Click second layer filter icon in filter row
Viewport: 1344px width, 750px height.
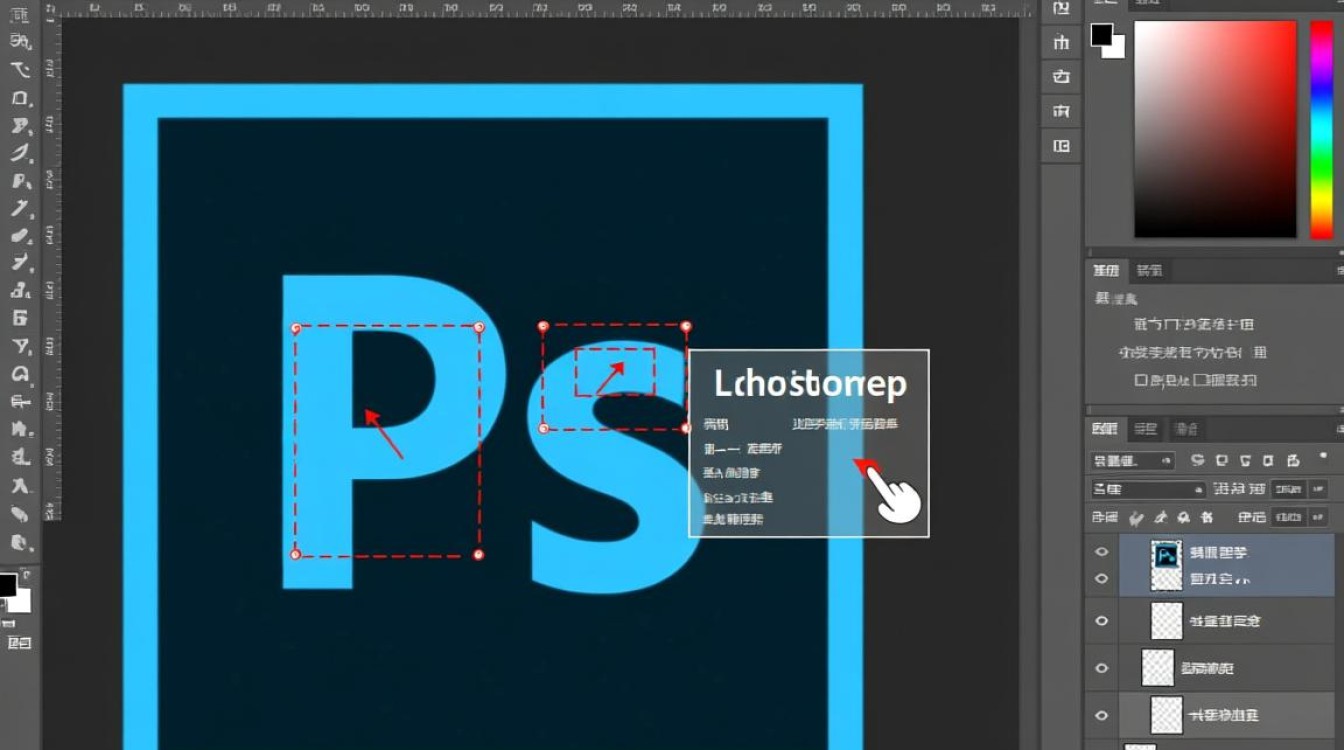[x=1222, y=461]
